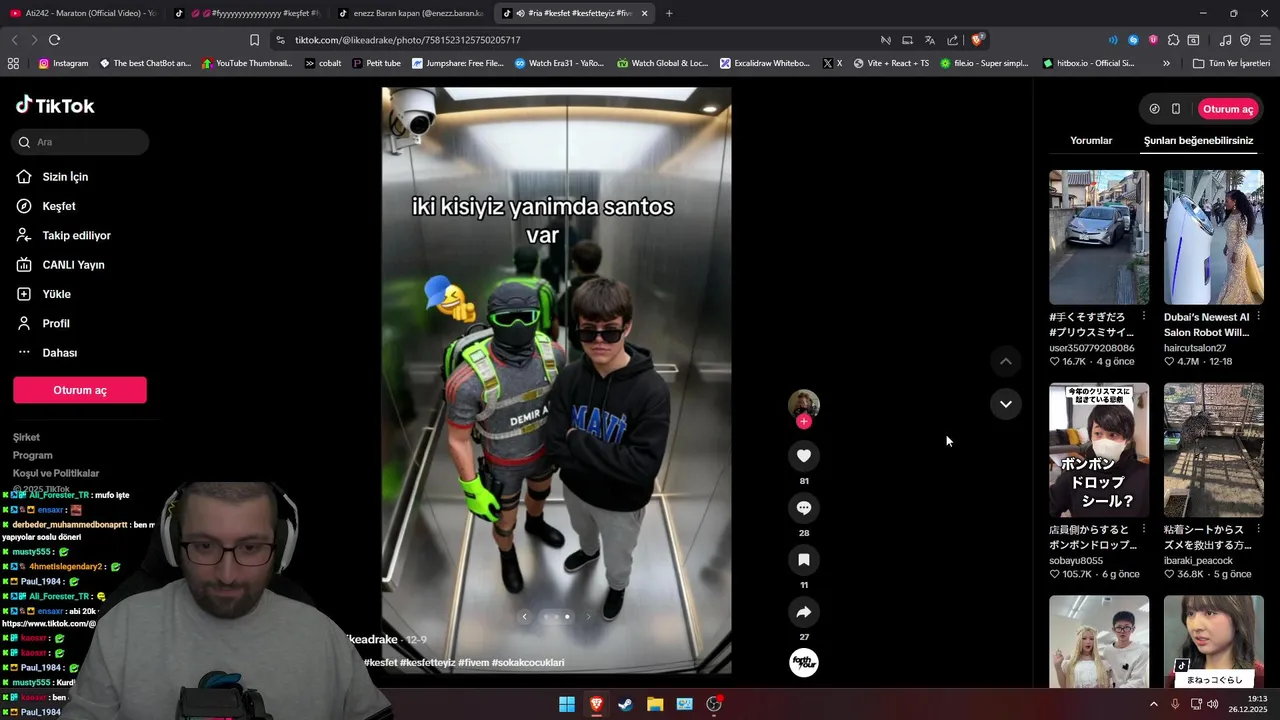Click the music note playlist icon
The width and height of the screenshot is (1280, 720).
[x=1225, y=40]
